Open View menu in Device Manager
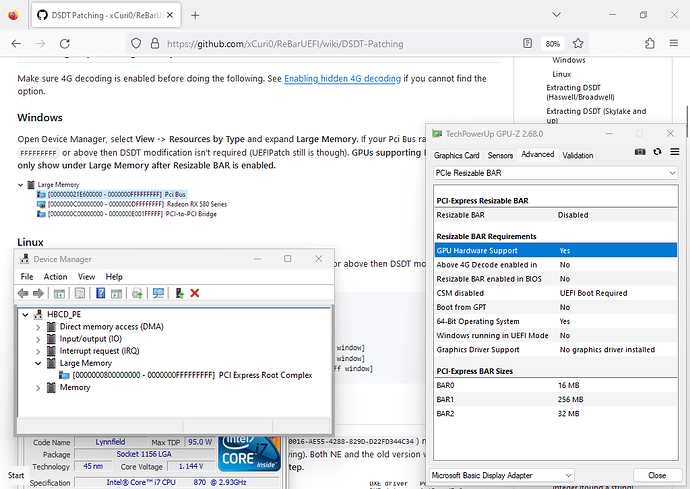This screenshot has width=690, height=489. [86, 277]
